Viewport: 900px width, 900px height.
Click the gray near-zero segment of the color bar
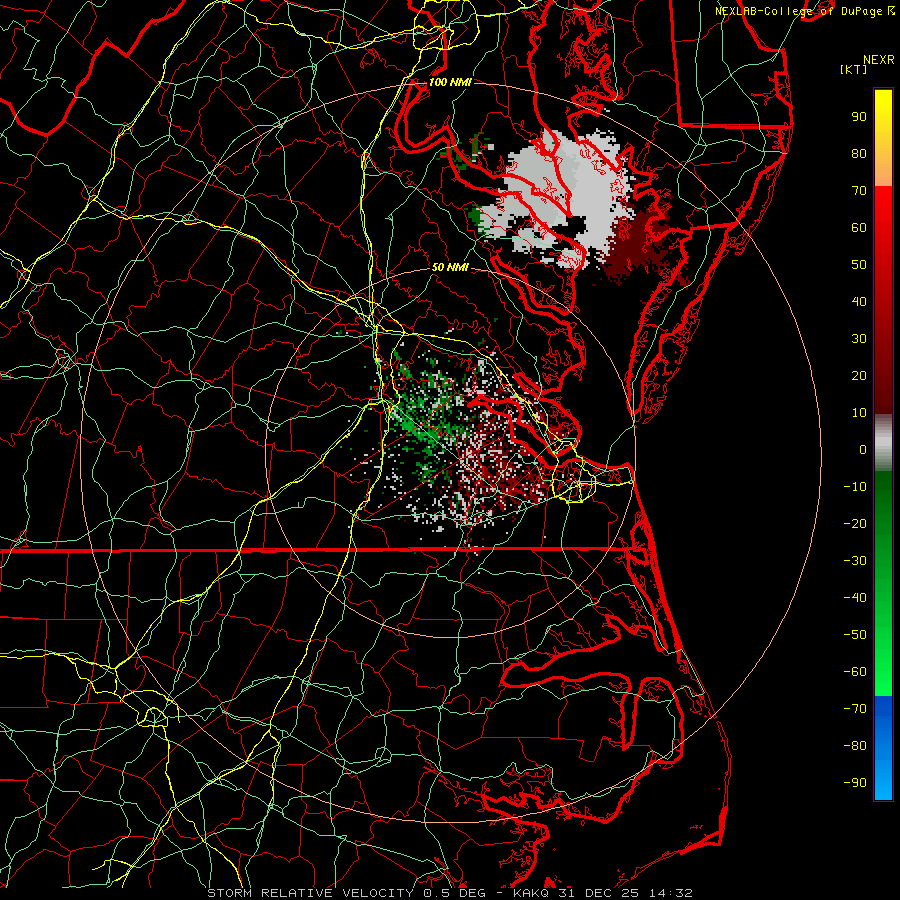[x=883, y=443]
